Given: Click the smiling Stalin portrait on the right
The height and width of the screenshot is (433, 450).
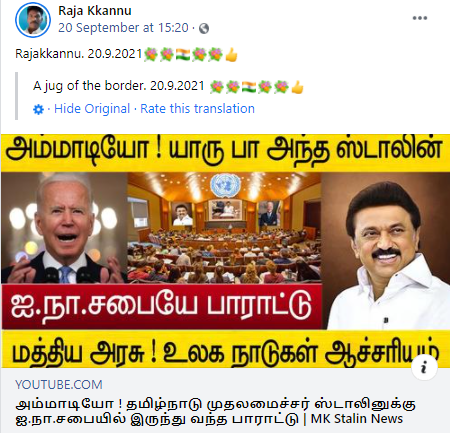Looking at the screenshot, I should pyautogui.click(x=386, y=251).
